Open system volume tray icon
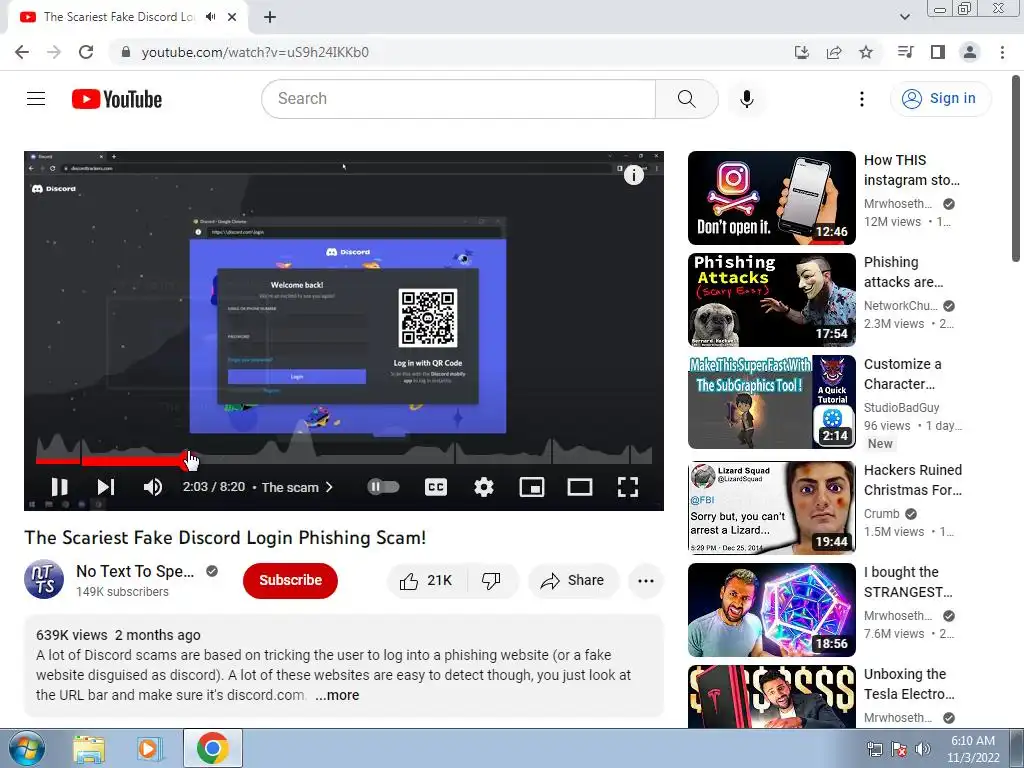 click(923, 749)
